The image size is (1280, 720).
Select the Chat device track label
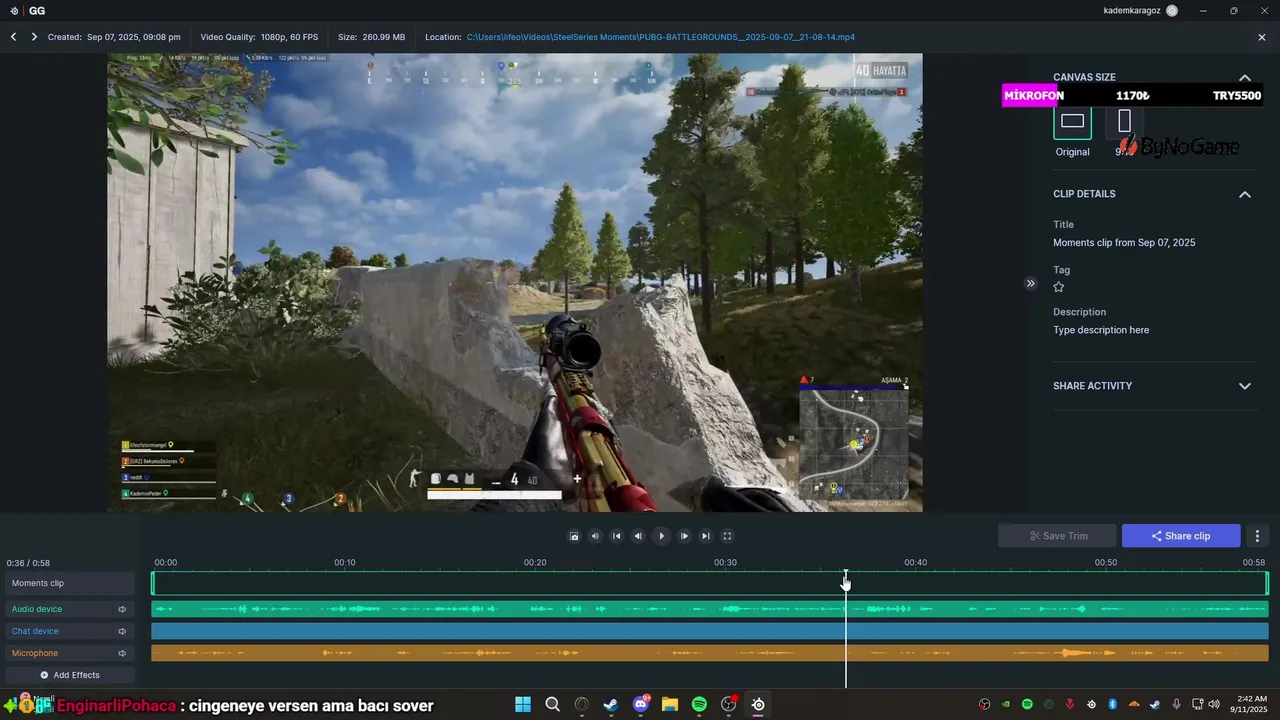pos(35,631)
